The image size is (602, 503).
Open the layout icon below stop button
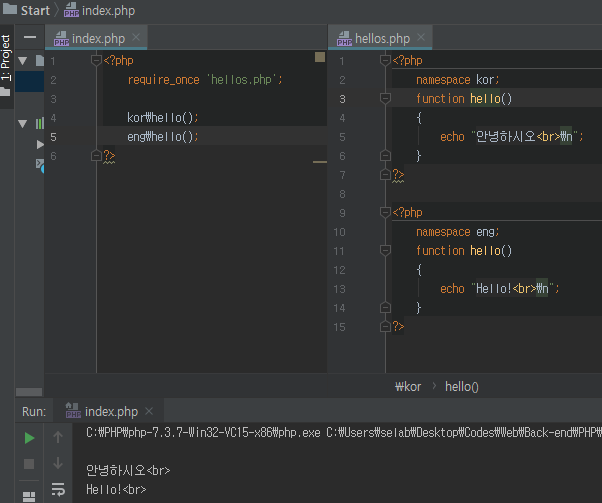29,494
